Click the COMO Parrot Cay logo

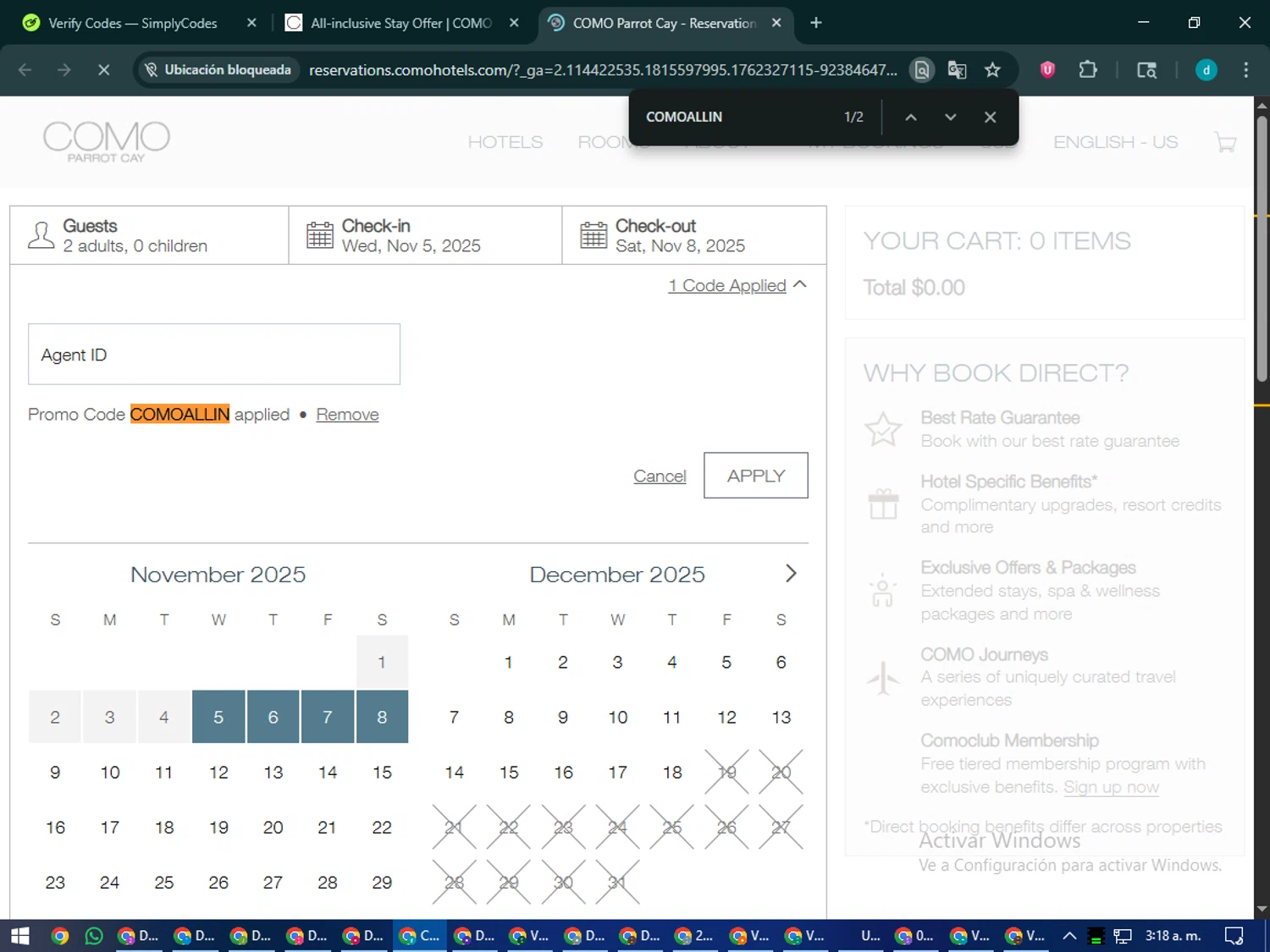click(x=107, y=141)
